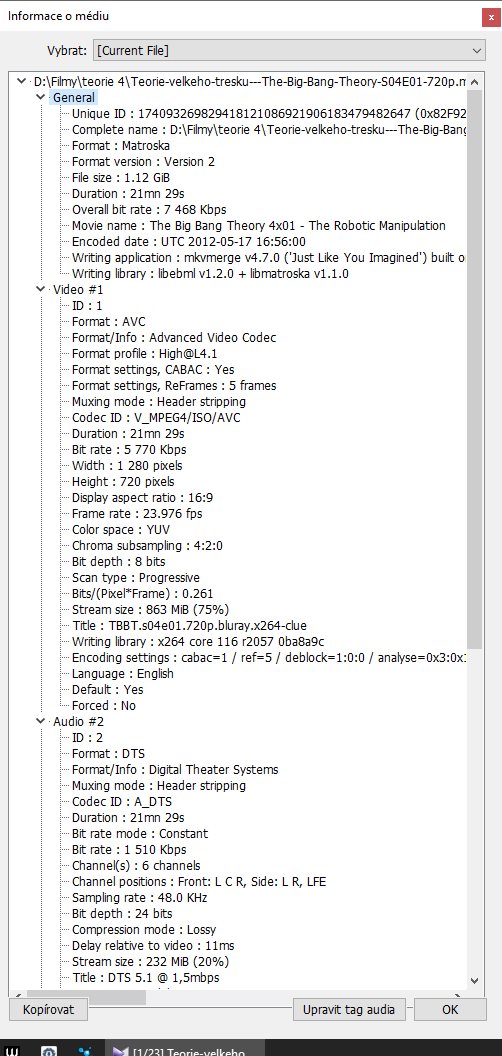Click the circular taskbar icon beside W
The width and height of the screenshot is (502, 1056).
[x=49, y=1051]
